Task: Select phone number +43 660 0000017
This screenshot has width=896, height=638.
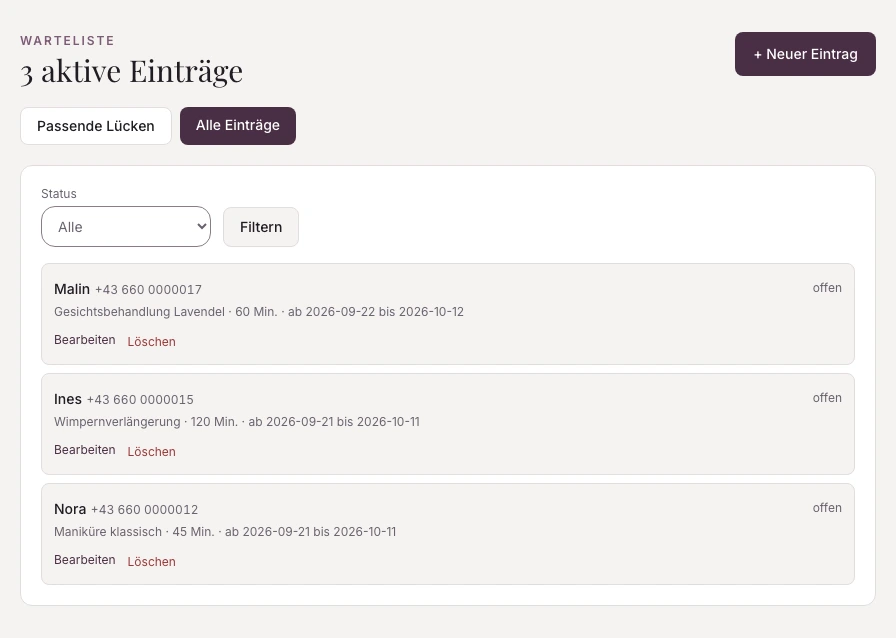Action: pyautogui.click(x=149, y=290)
